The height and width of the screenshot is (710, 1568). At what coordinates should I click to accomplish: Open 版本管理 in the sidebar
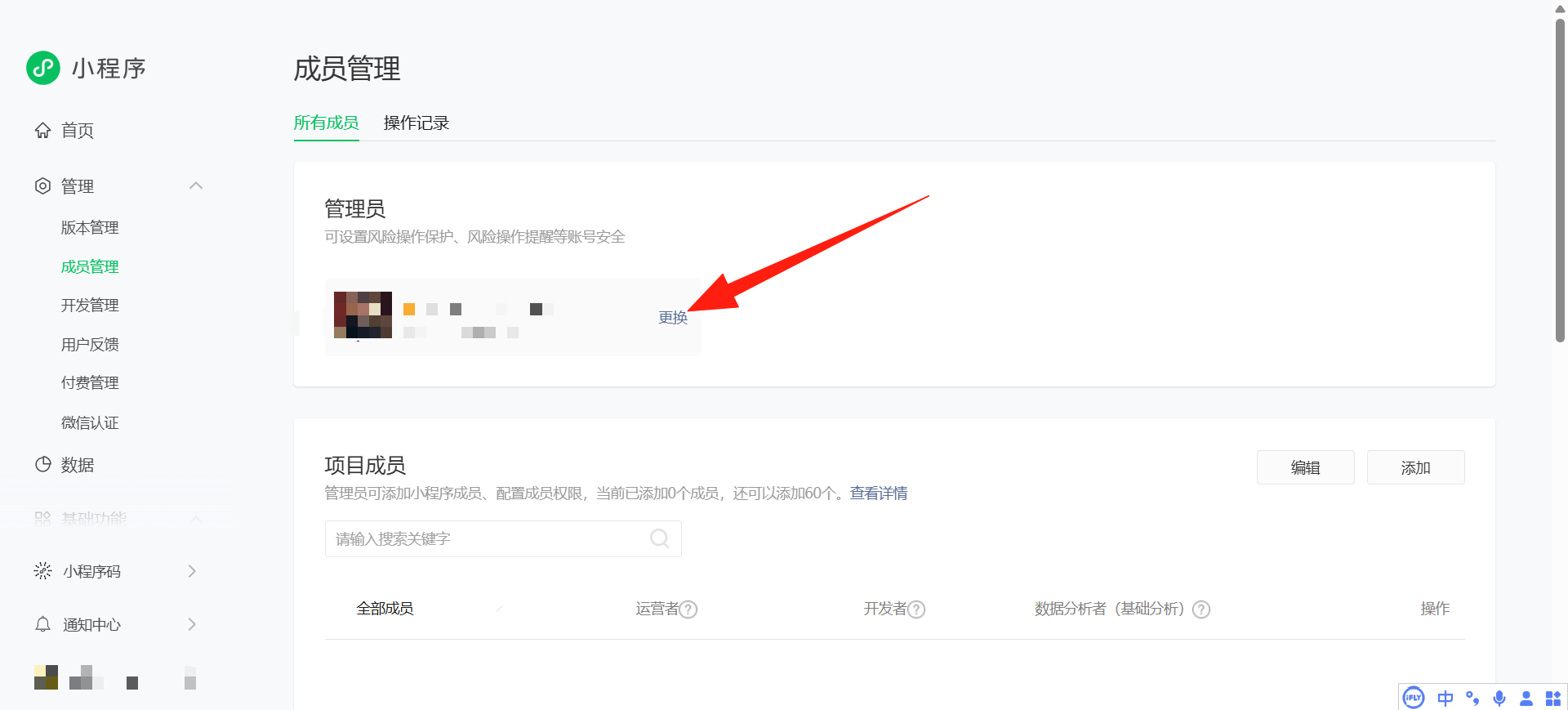tap(90, 228)
